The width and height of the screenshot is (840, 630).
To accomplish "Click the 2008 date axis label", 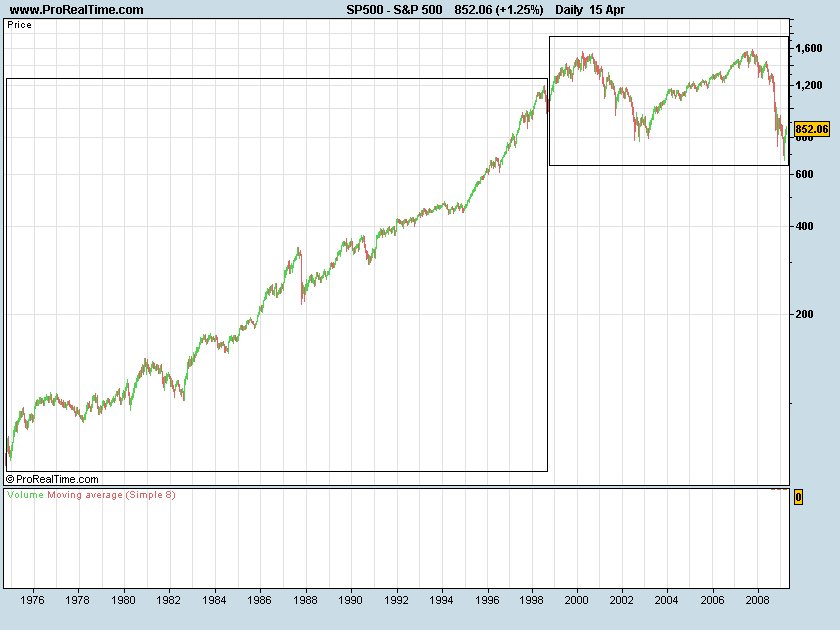I will (x=758, y=599).
